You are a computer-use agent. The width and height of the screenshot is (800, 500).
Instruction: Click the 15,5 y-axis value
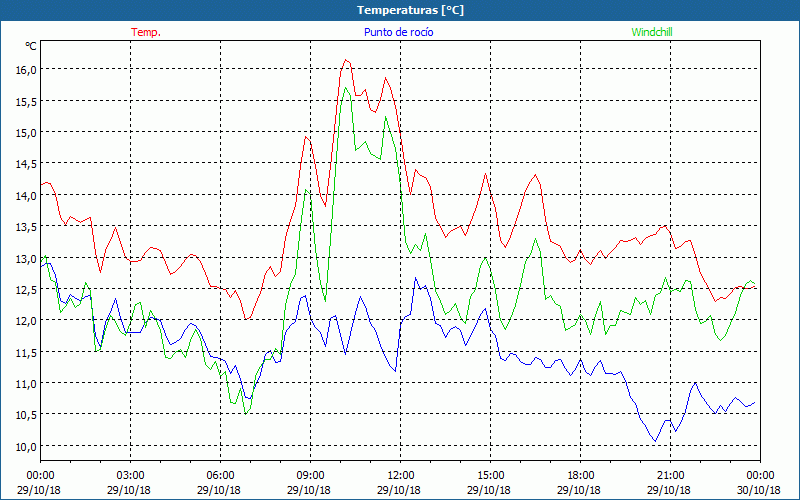[x=26, y=102]
